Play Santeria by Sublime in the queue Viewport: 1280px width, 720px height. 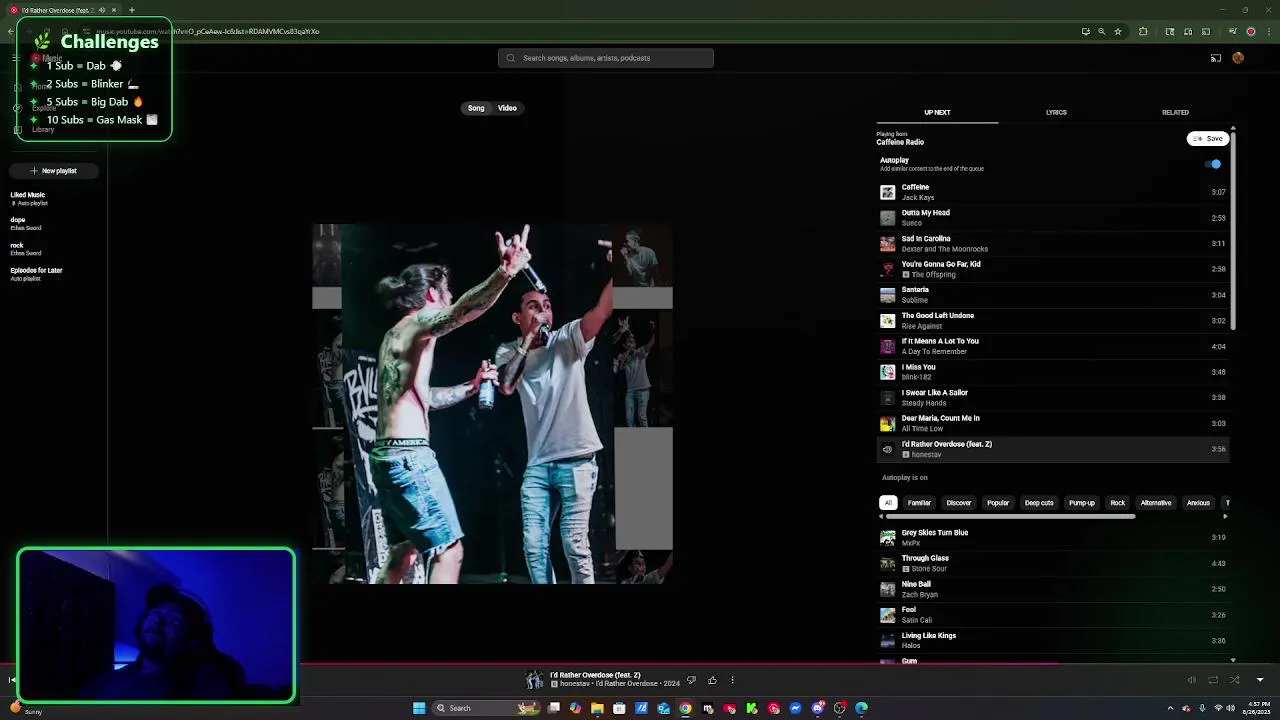(x=1052, y=295)
